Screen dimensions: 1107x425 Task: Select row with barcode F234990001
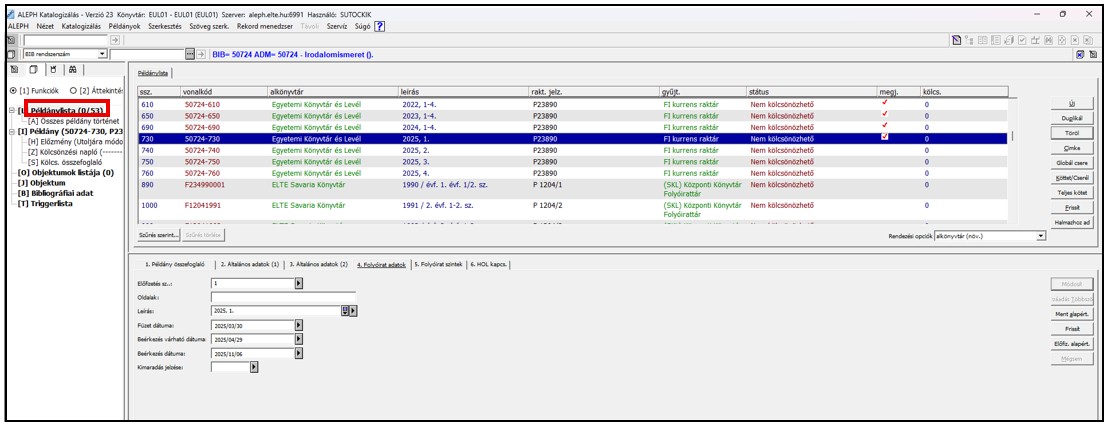[573, 188]
